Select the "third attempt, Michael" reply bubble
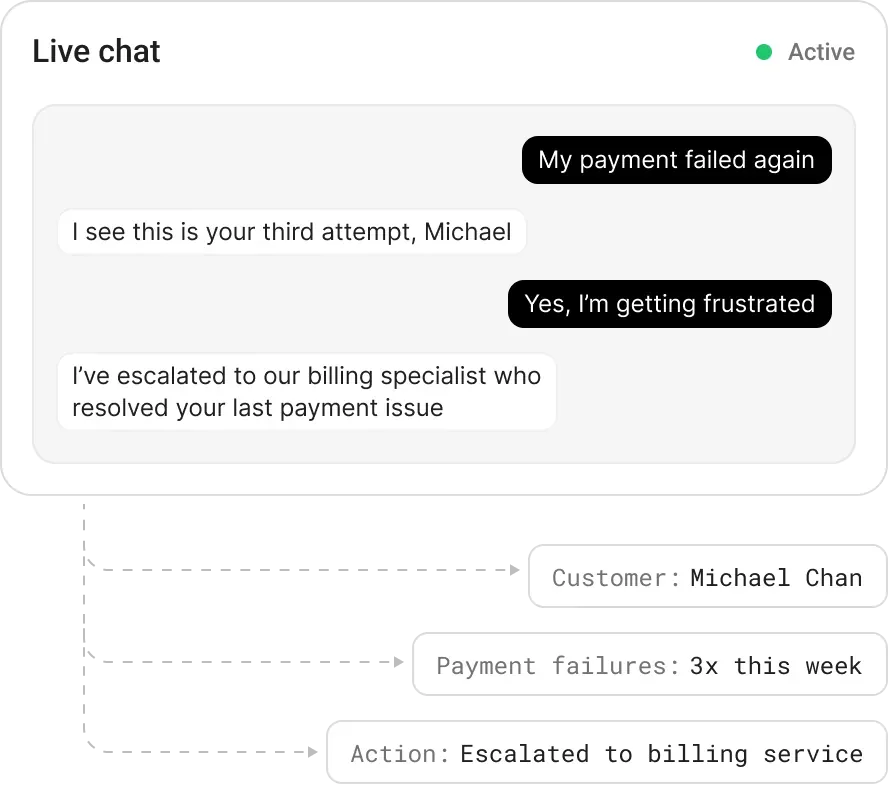Screen dimensions: 888x800 [291, 232]
